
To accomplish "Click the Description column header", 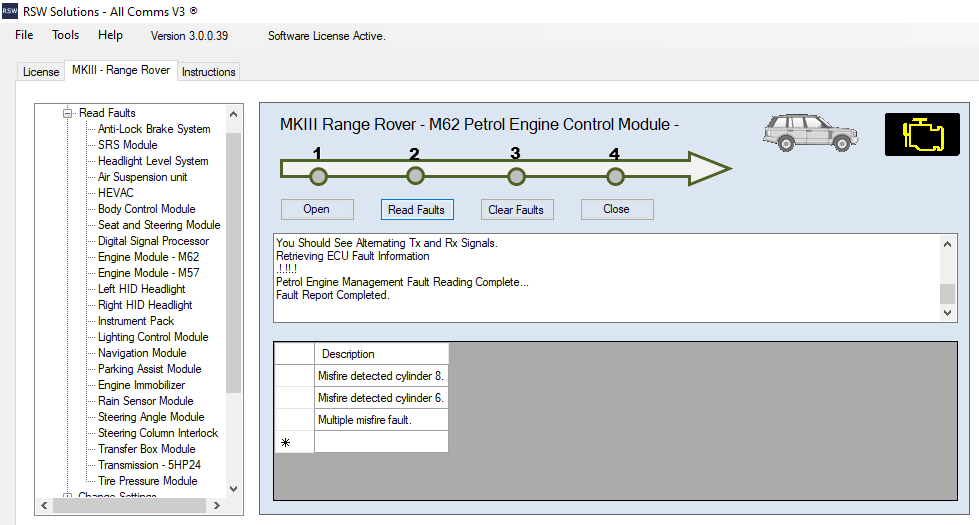I will click(381, 354).
